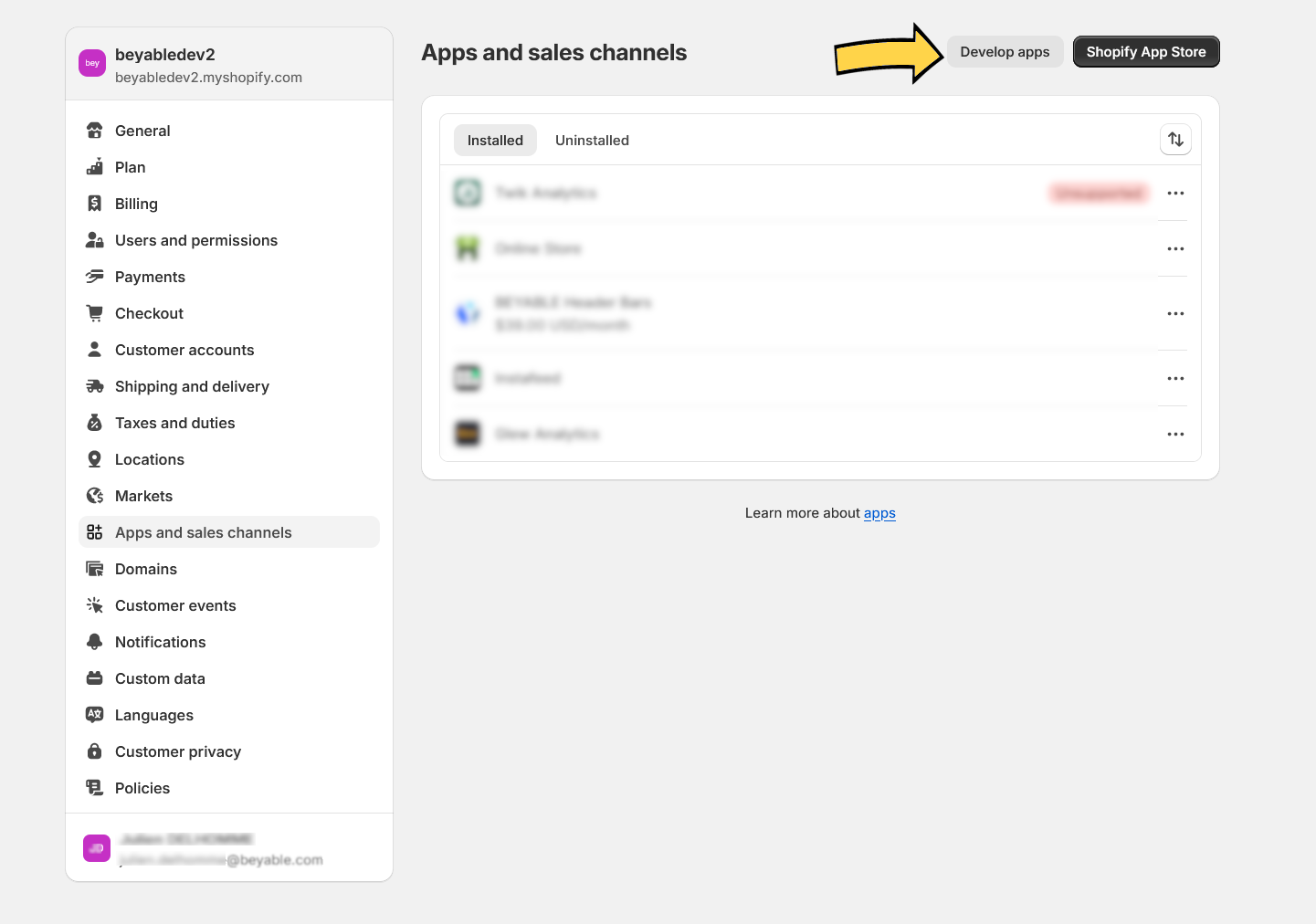Open Locations settings
This screenshot has height=924, width=1316.
pos(229,459)
